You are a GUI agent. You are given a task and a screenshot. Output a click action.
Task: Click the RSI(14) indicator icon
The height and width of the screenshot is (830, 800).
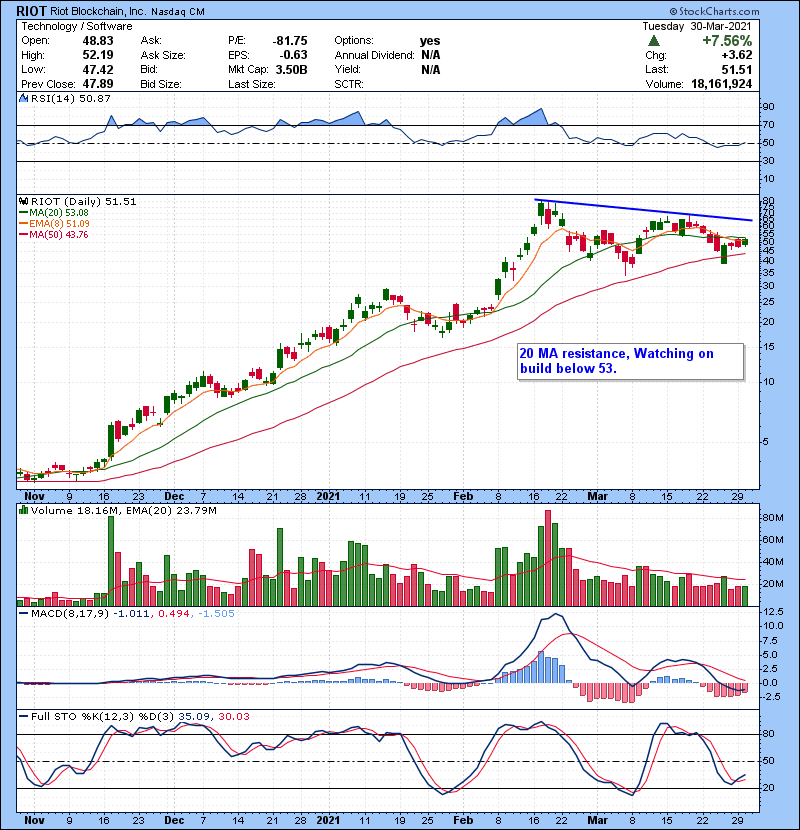coord(23,98)
